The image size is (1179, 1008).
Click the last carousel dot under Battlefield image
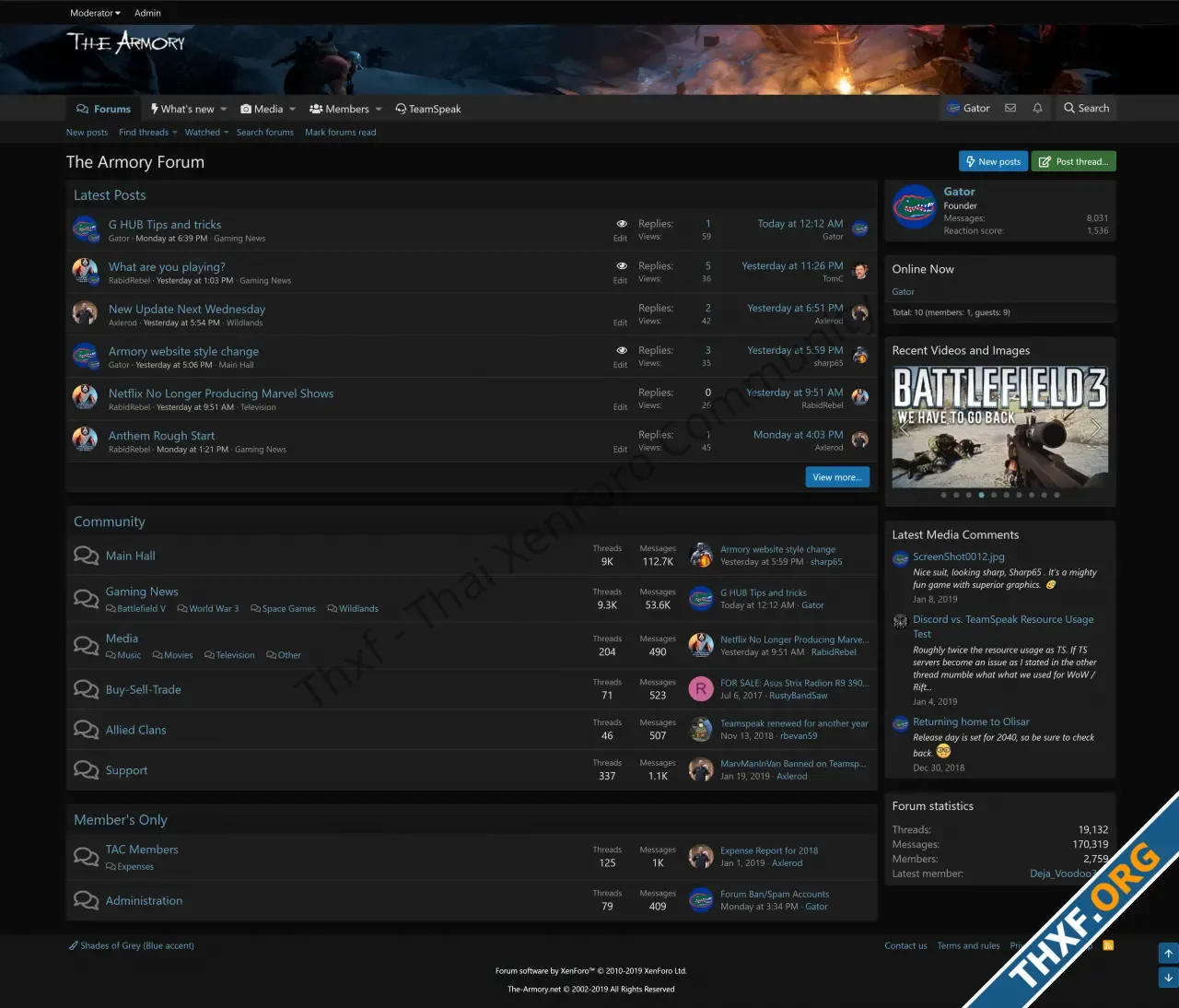1056,495
